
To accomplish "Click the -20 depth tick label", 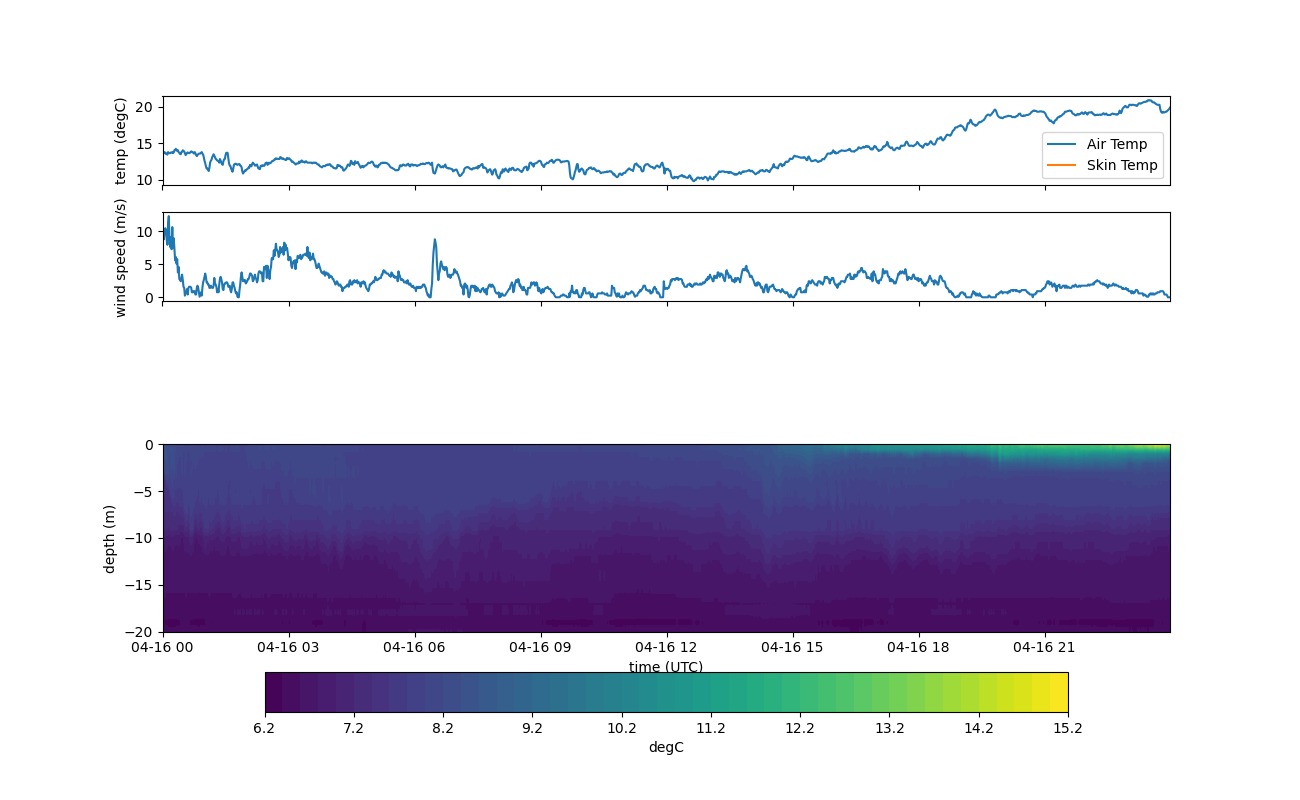I will (x=143, y=632).
